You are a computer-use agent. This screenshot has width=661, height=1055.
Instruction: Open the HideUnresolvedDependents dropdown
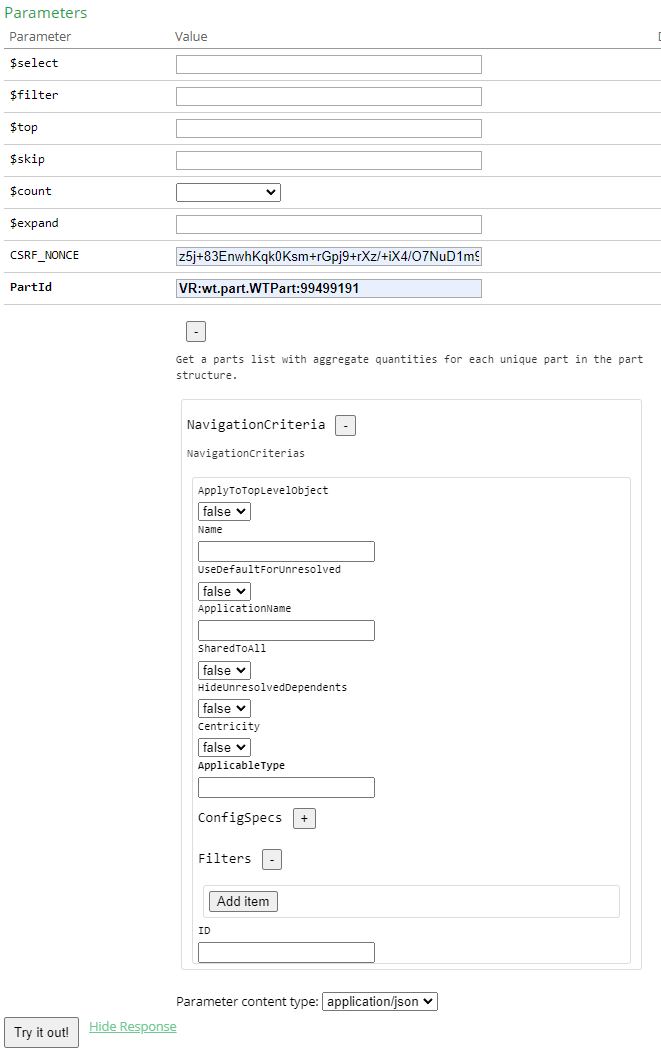click(224, 709)
